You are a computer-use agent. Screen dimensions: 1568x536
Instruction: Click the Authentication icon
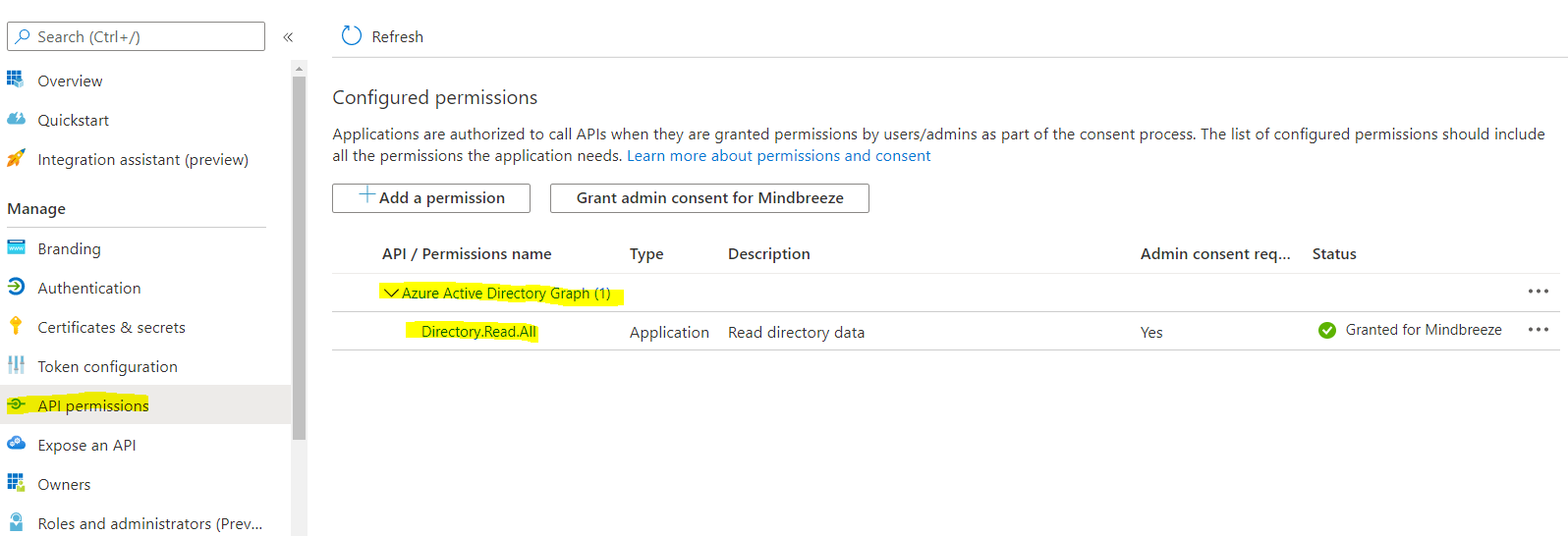click(x=16, y=287)
